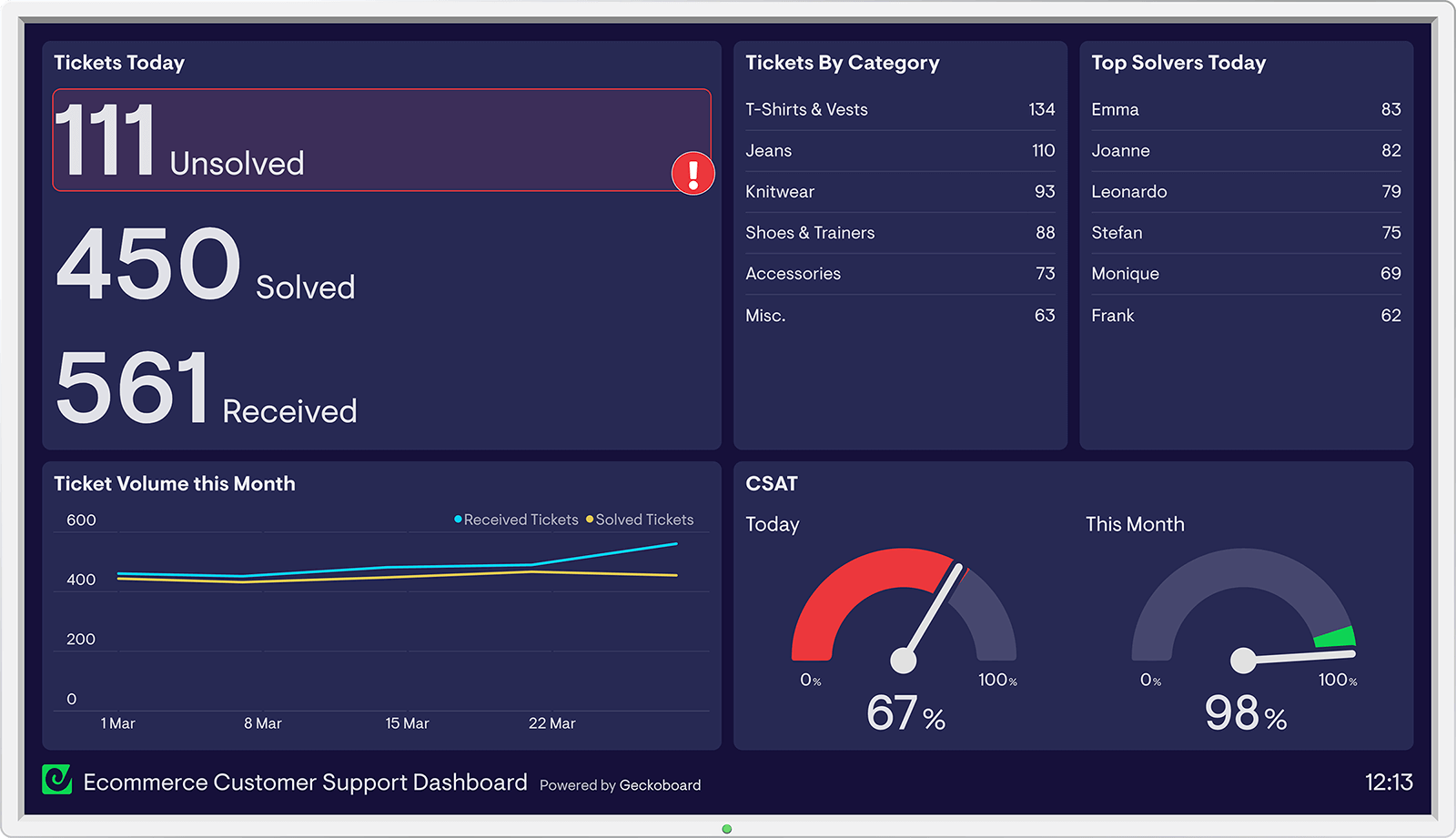Click the exclamation badge inside the Unsolved box
1456x838 pixels.
[x=693, y=173]
